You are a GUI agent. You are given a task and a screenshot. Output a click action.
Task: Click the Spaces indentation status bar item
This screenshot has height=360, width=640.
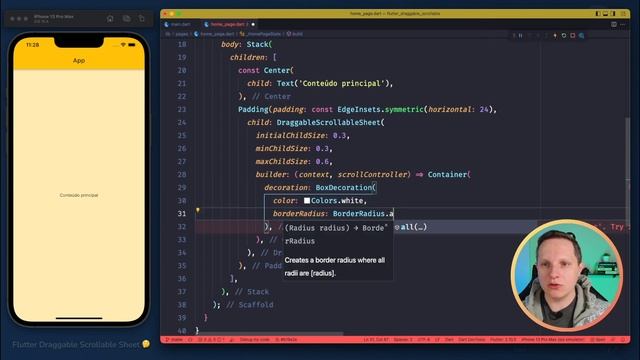(x=403, y=340)
